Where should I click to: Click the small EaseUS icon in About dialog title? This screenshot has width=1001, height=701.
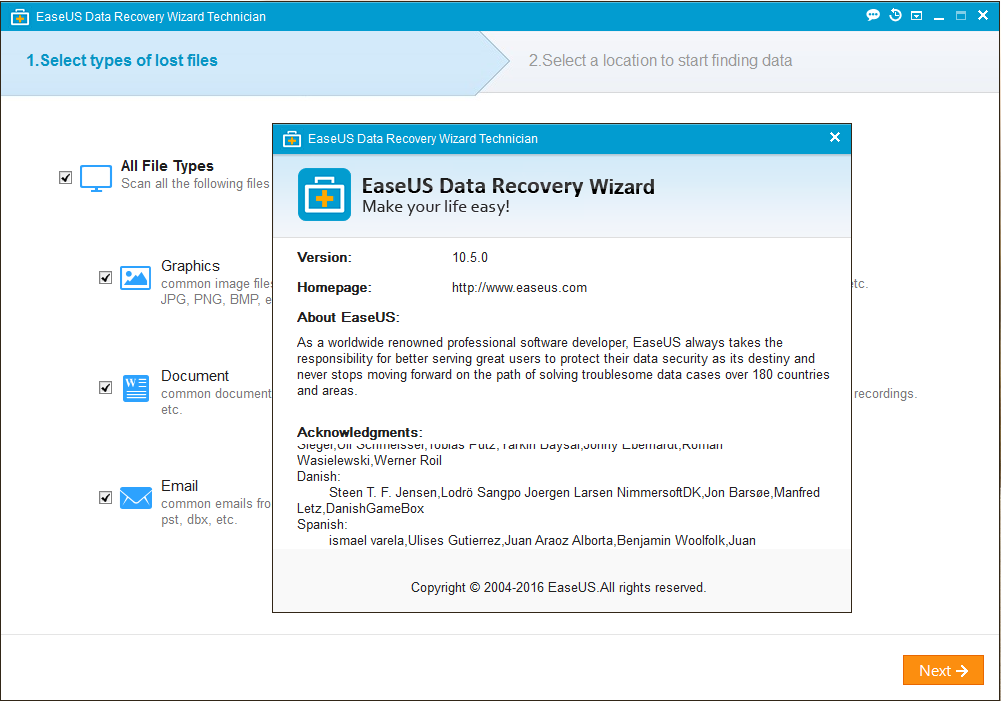click(x=292, y=139)
